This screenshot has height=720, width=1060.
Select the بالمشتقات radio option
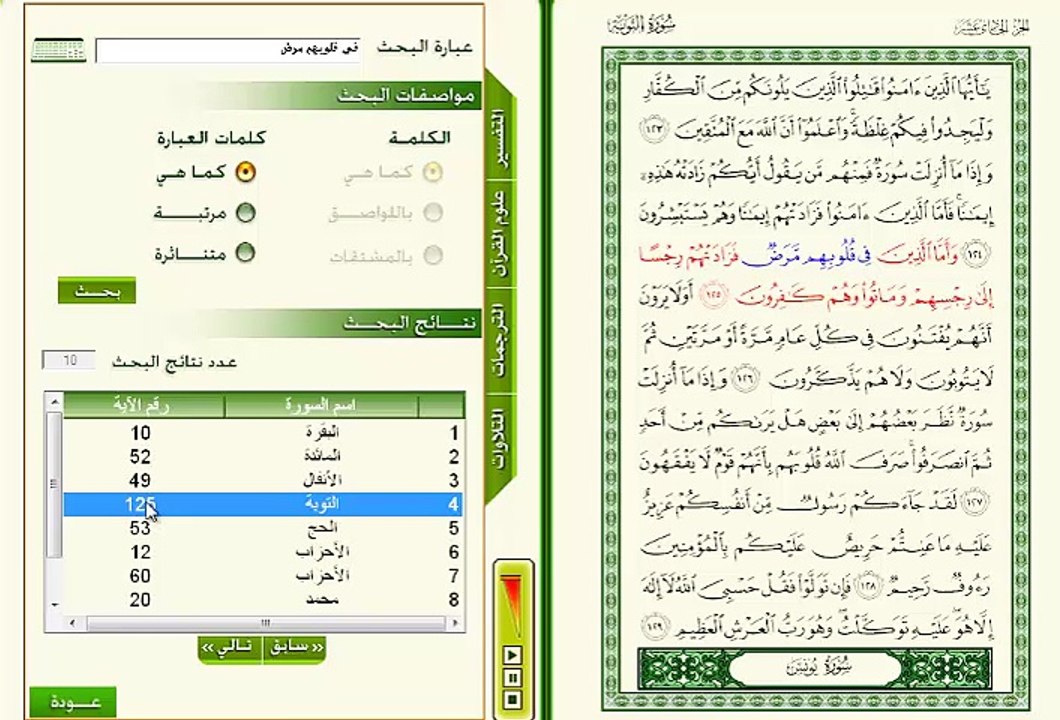click(433, 255)
